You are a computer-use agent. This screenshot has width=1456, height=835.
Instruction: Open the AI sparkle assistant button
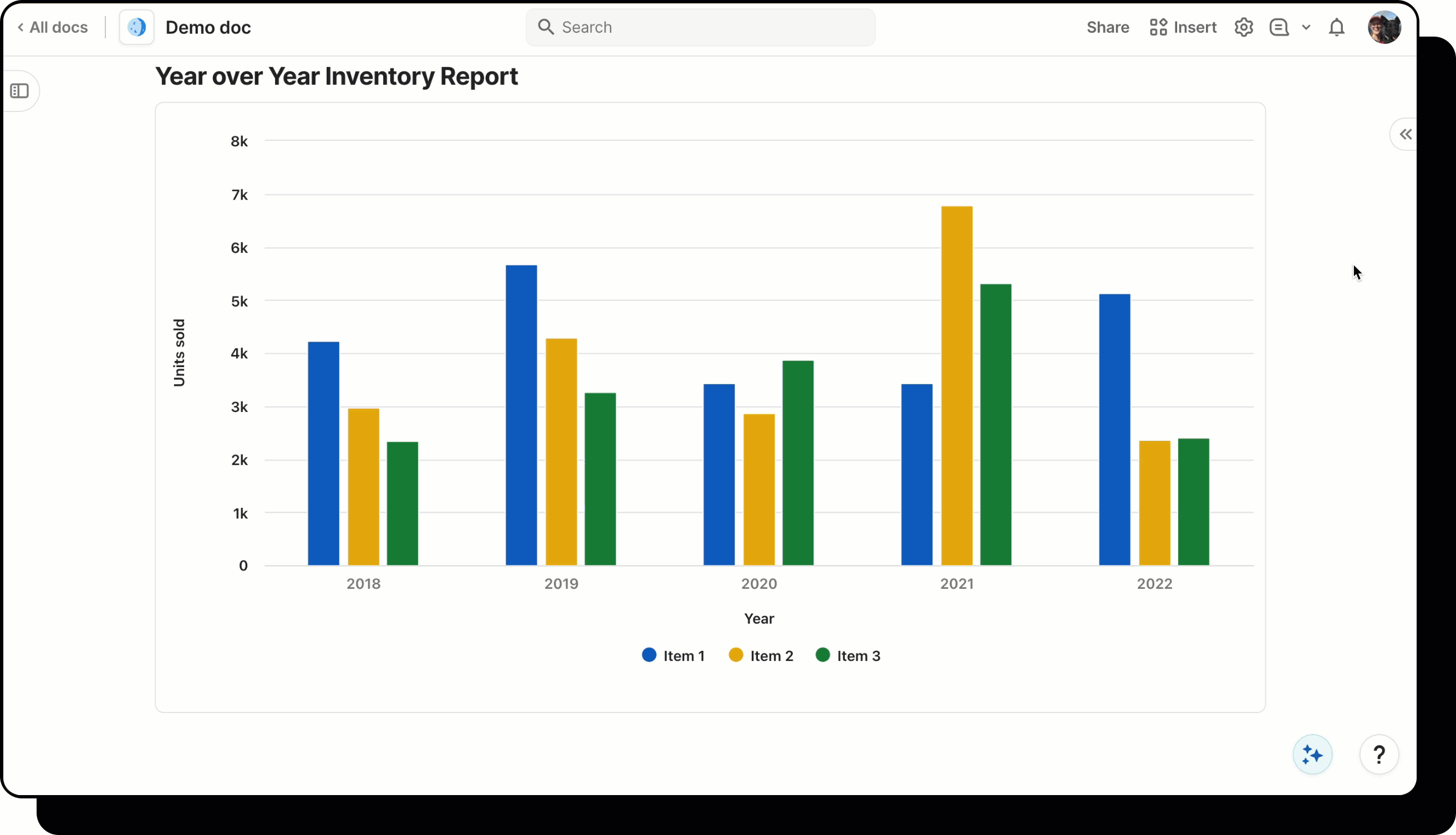(1312, 754)
